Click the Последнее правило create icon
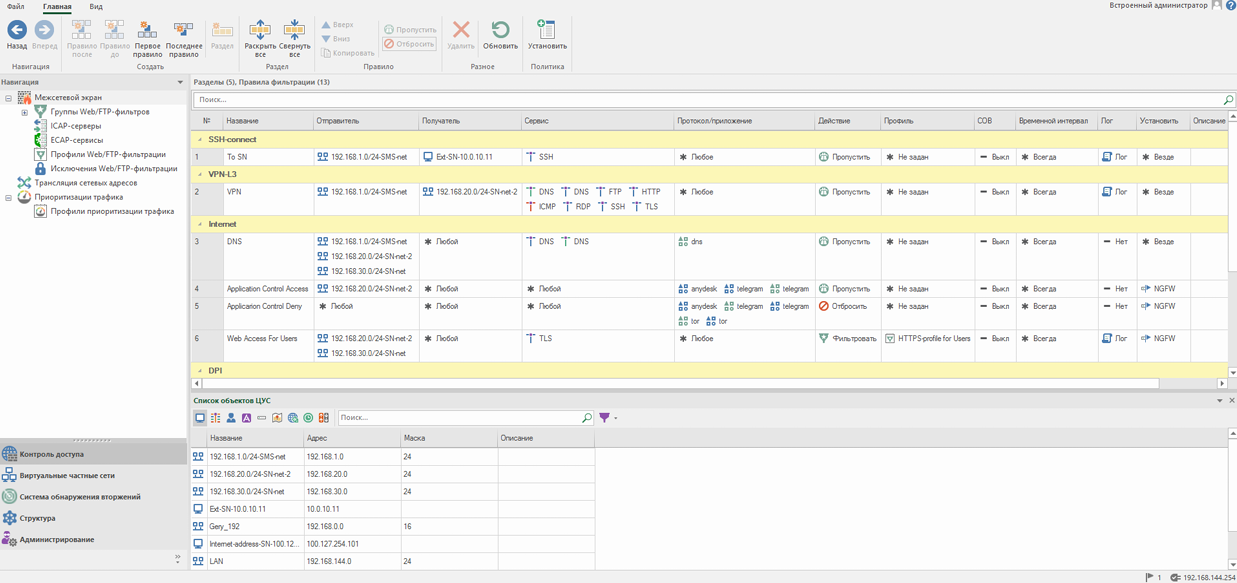1237x583 pixels. click(183, 31)
